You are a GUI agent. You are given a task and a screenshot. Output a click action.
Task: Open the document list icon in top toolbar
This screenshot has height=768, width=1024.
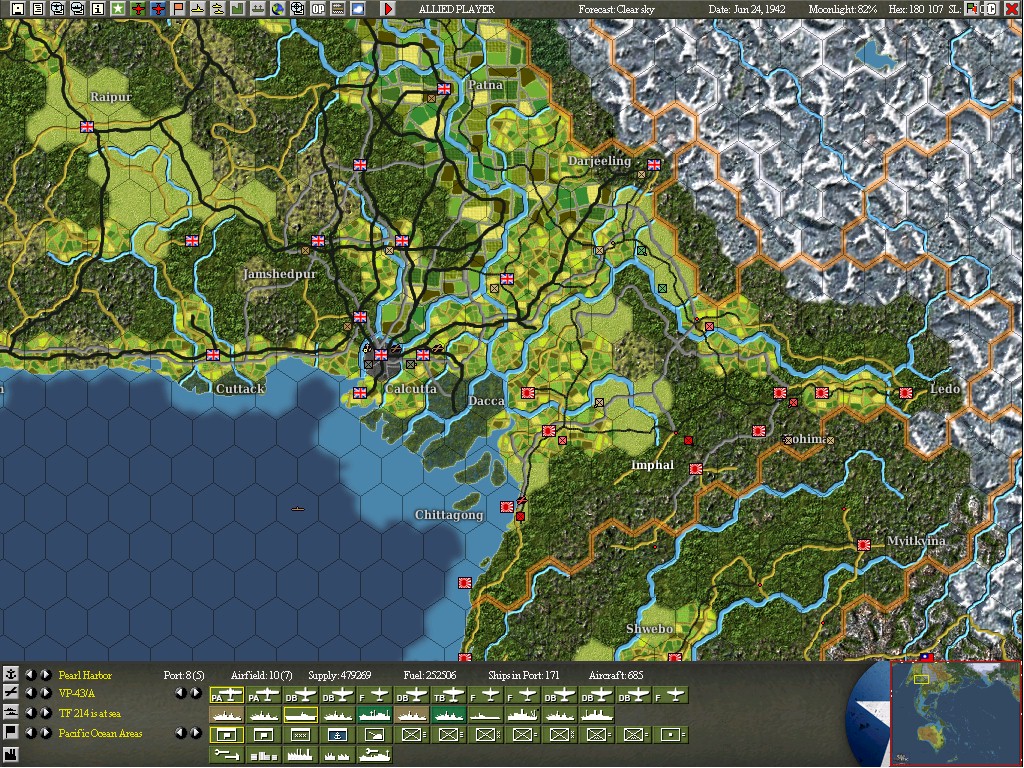[x=38, y=8]
